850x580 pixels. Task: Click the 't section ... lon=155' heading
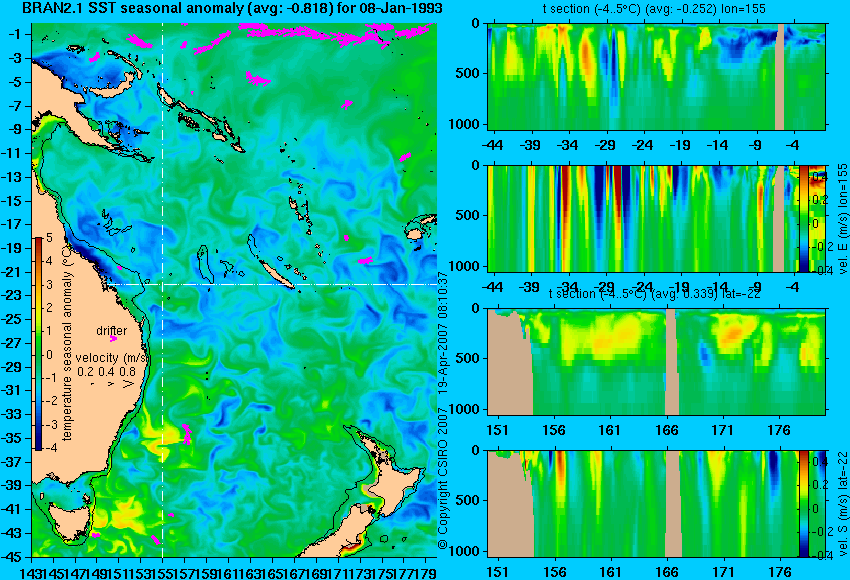click(654, 9)
